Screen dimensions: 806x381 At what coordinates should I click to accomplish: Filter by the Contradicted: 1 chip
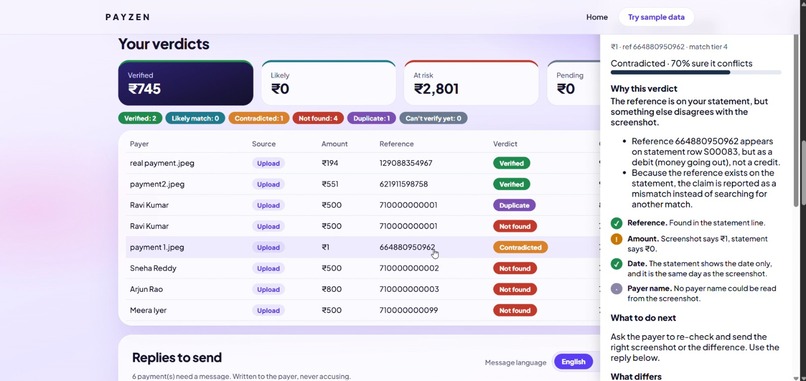point(259,118)
